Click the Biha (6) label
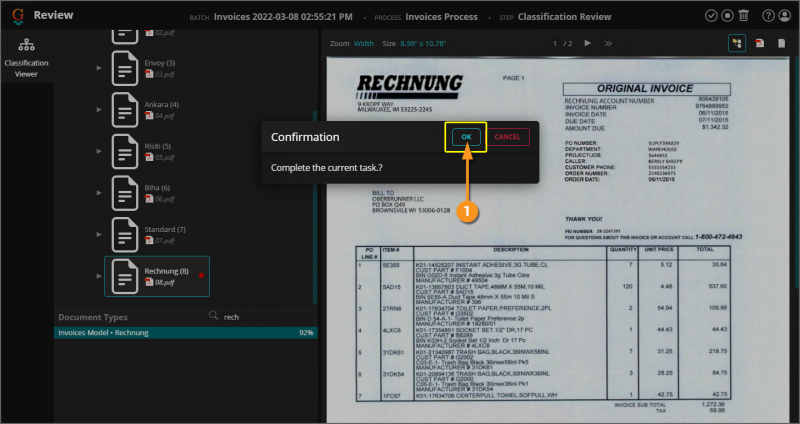Viewport: 800px width, 424px height. tap(157, 188)
